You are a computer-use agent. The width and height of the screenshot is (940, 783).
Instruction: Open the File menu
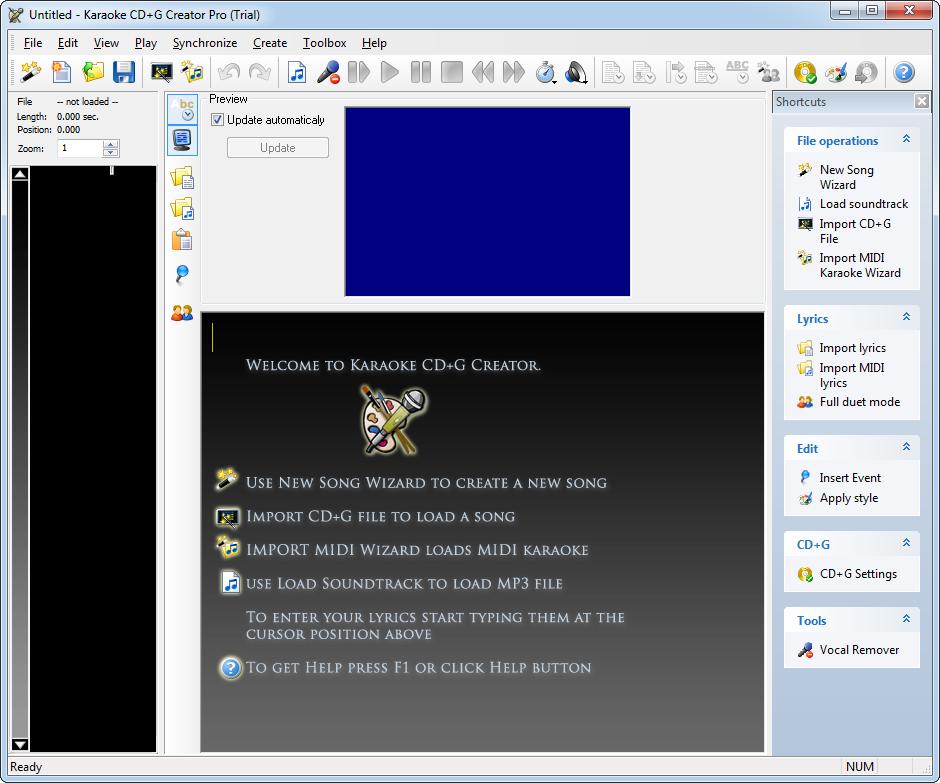(33, 43)
